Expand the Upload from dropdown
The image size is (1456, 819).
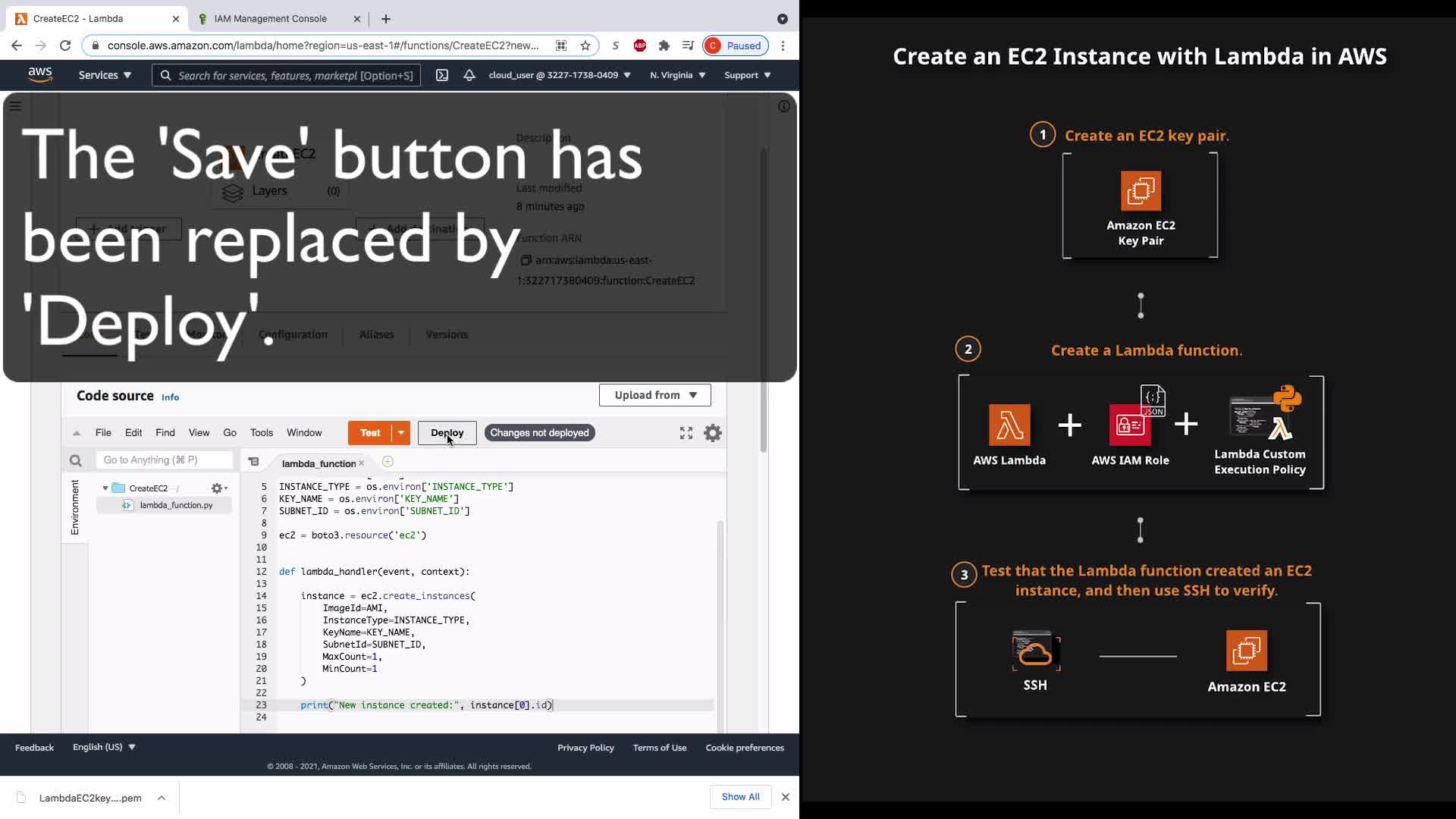(654, 395)
